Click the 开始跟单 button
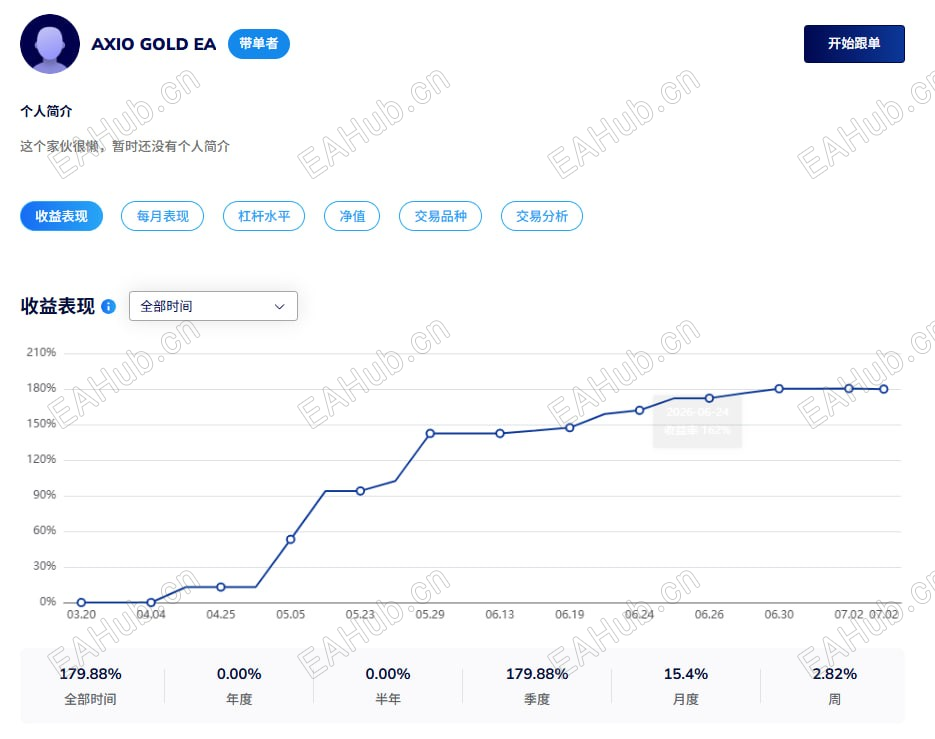The width and height of the screenshot is (935, 739). coord(854,44)
